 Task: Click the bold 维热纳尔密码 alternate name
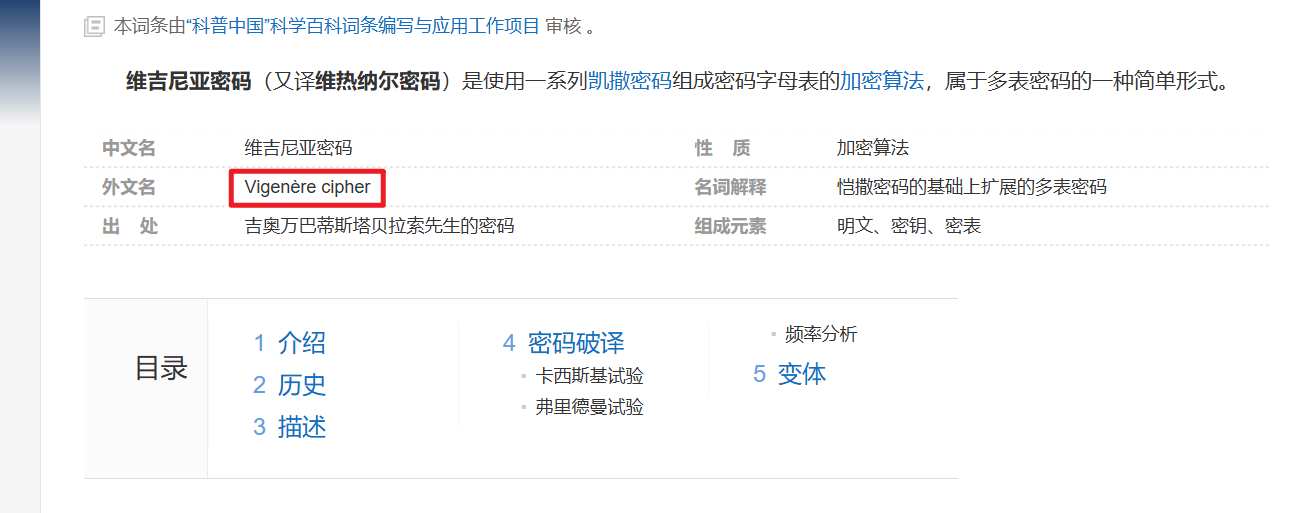378,81
